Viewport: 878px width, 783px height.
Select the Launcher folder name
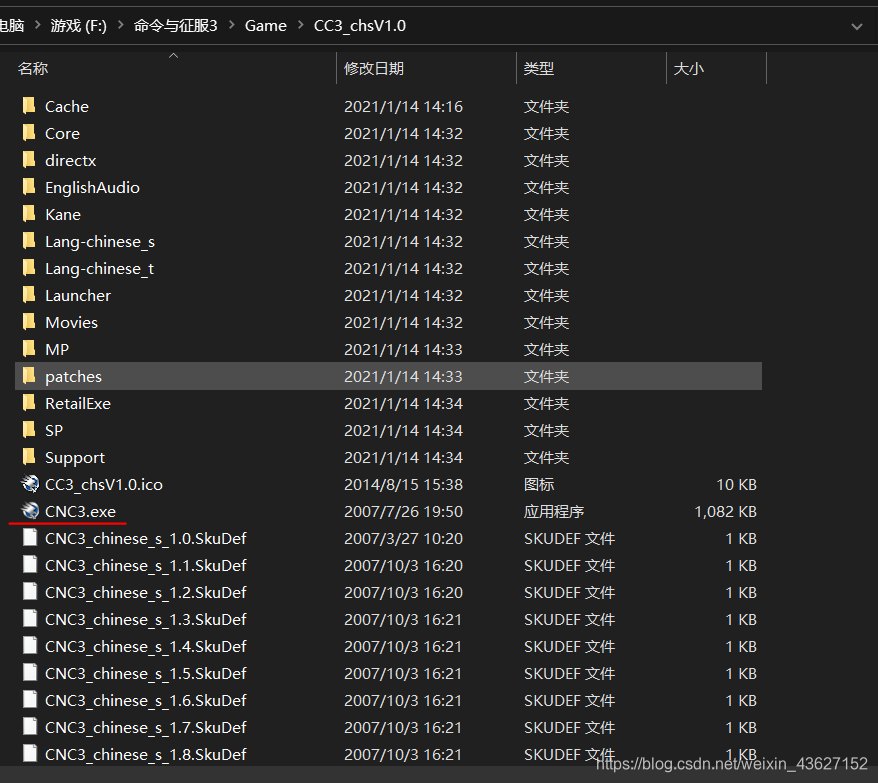(78, 295)
